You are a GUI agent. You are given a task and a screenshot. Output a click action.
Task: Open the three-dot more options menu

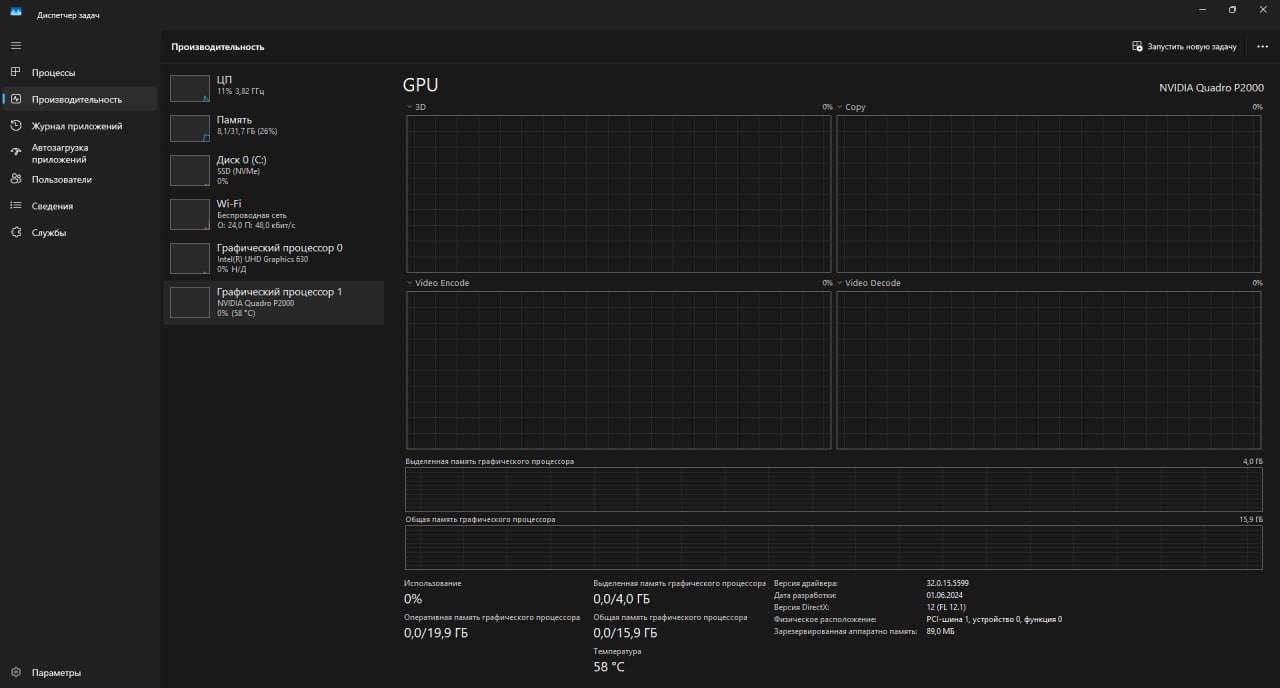pos(1262,46)
